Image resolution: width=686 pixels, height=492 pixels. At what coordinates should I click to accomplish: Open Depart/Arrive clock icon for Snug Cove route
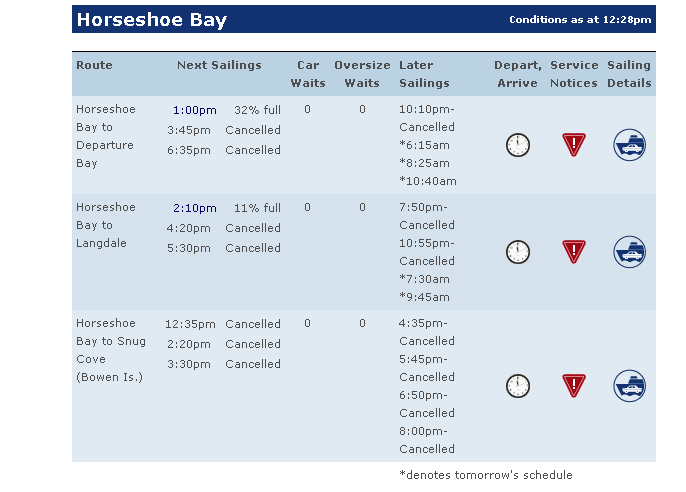(x=518, y=386)
